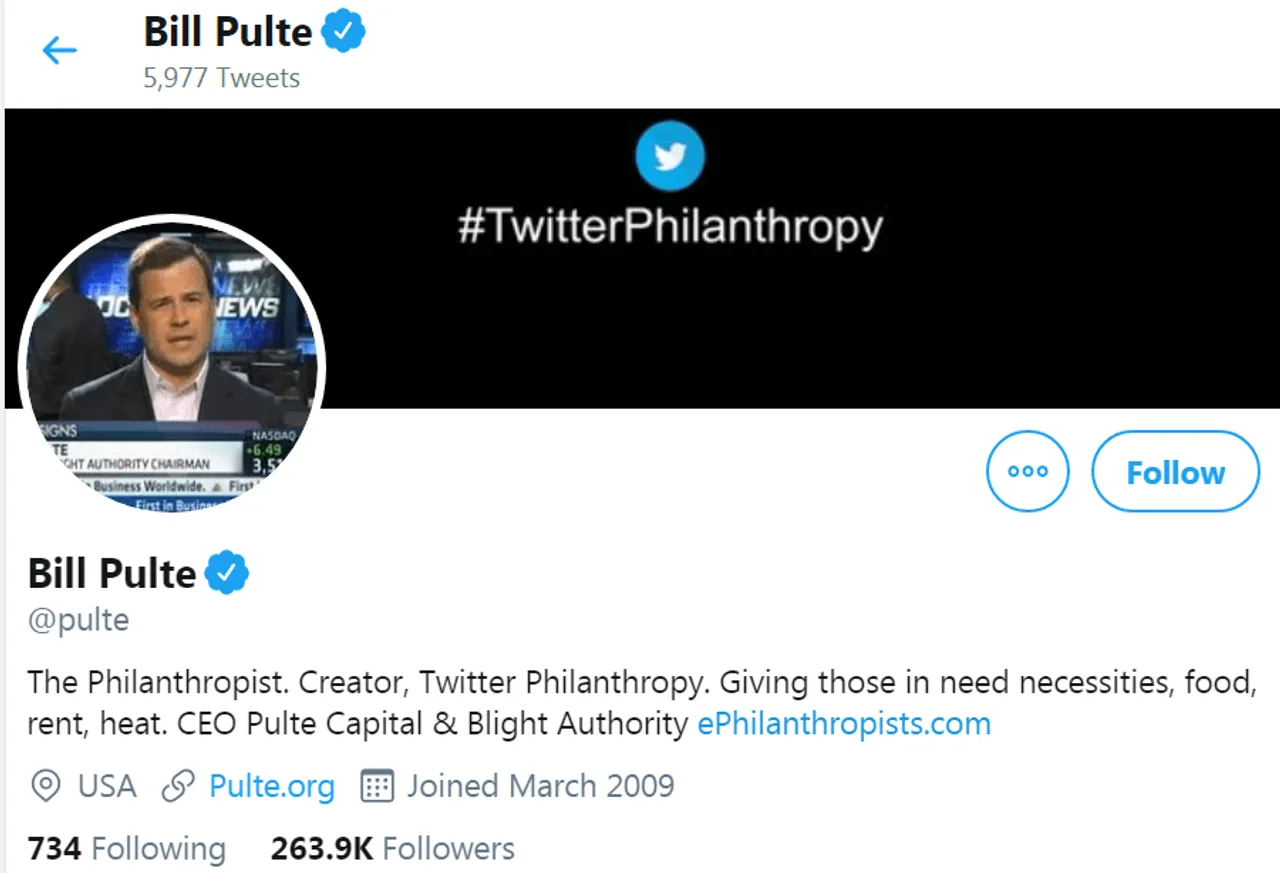The image size is (1280, 873).
Task: Click the @pulte username handle
Action: point(78,620)
